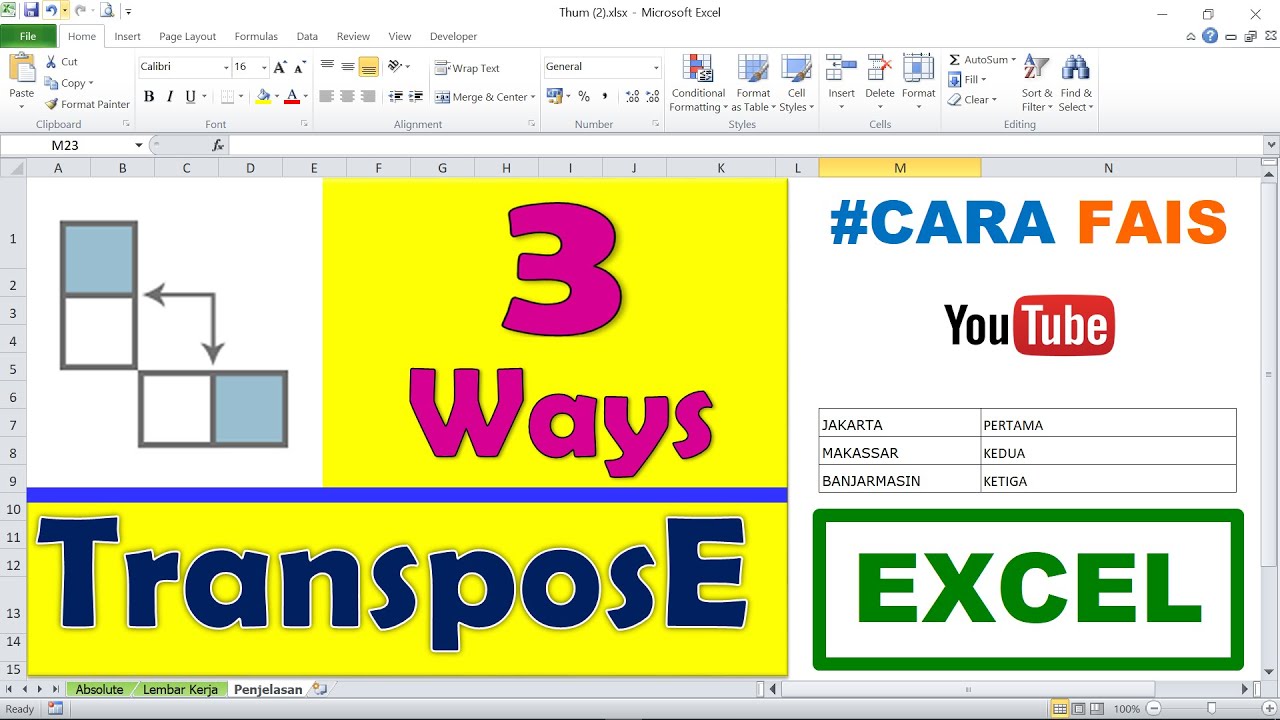Click the Save icon in Quick Access Toolbar

tap(31, 11)
